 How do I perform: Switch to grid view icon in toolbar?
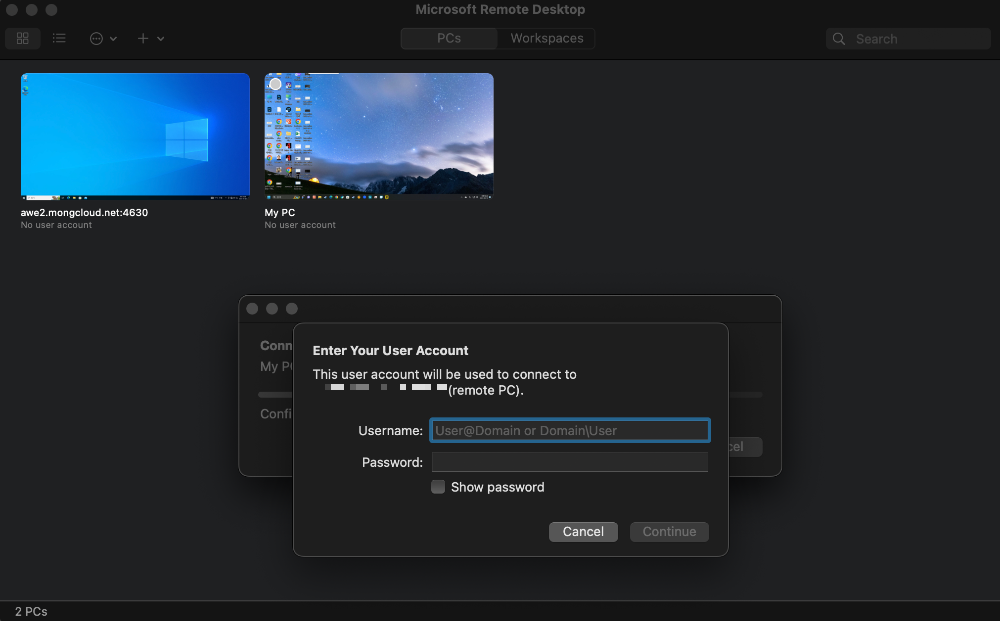tap(22, 38)
